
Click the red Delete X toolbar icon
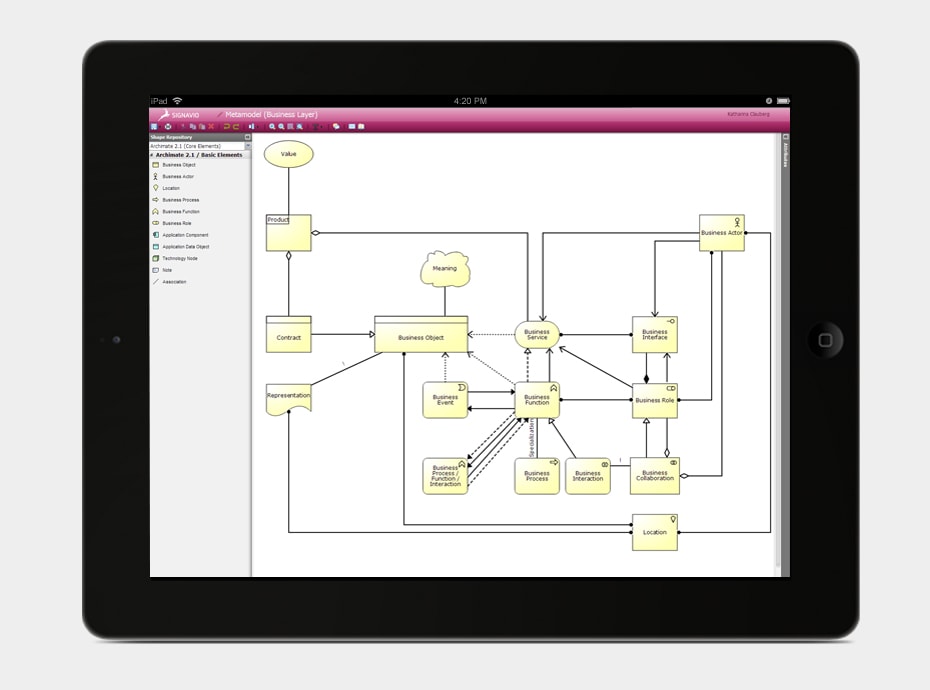(x=211, y=127)
